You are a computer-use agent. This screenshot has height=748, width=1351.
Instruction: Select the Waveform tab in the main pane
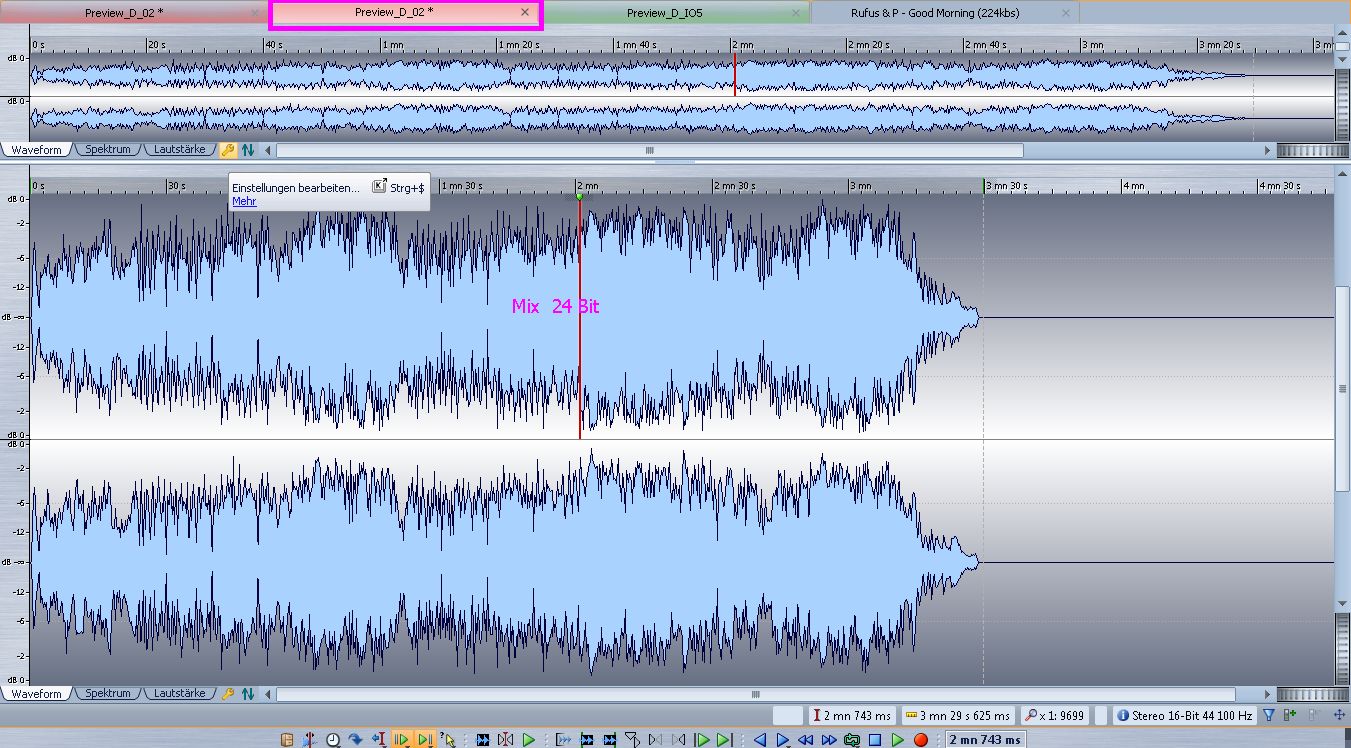coord(36,693)
